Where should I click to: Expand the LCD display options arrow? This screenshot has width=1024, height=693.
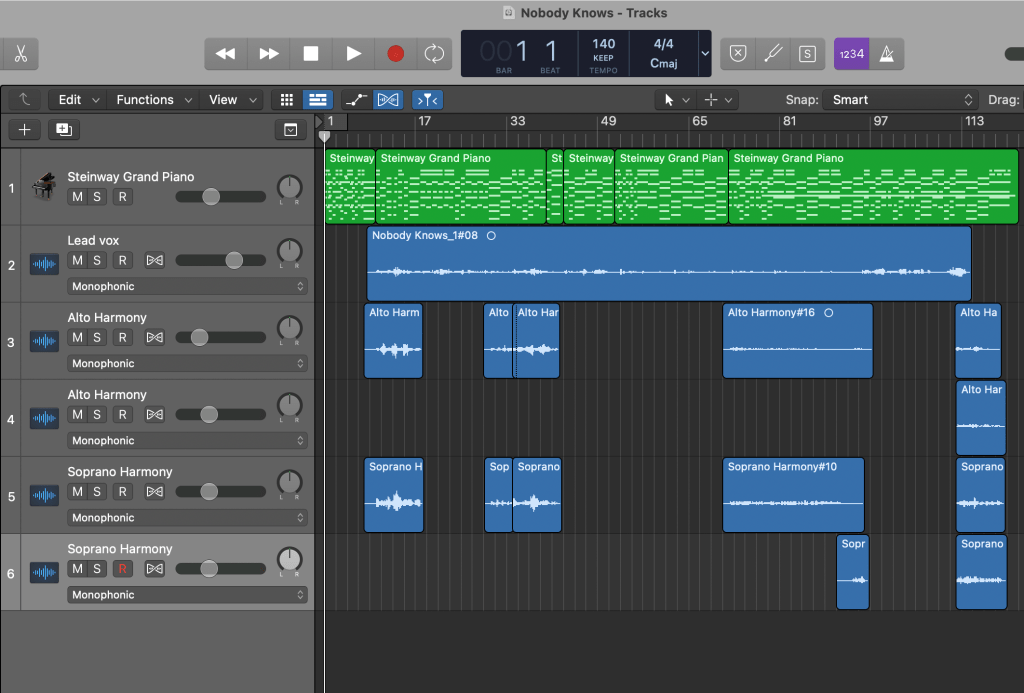[x=705, y=54]
